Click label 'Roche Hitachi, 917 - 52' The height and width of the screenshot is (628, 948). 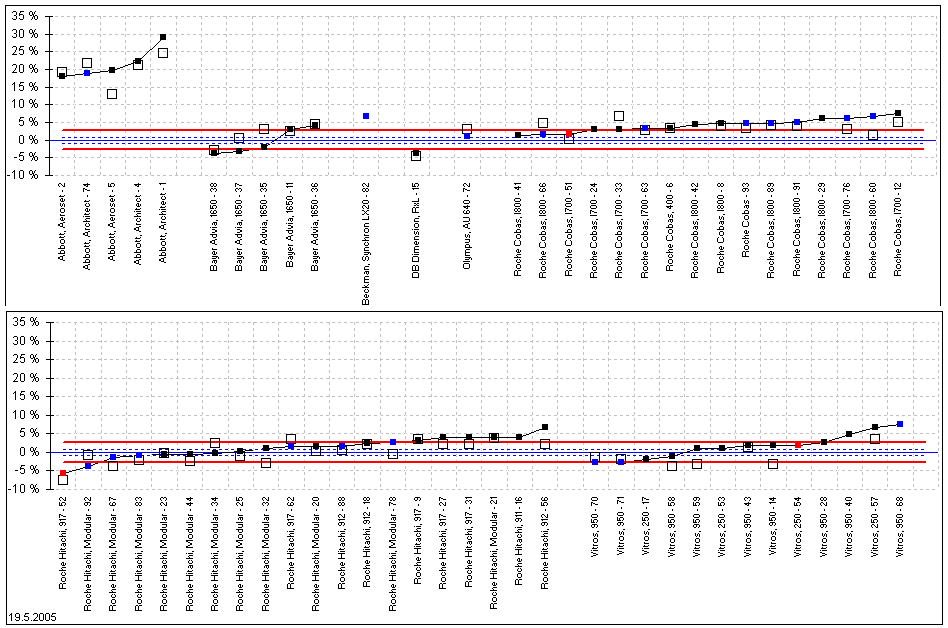click(62, 542)
